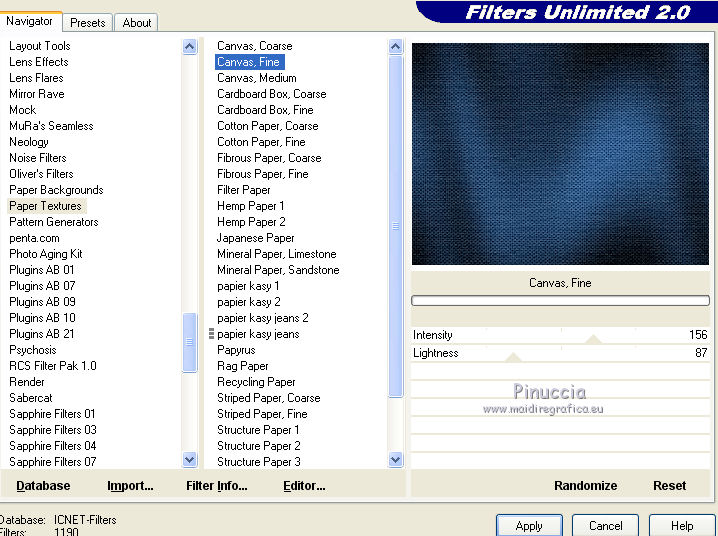Image resolution: width=718 pixels, height=536 pixels.
Task: Choose Papyrus filter
Action: 236,350
